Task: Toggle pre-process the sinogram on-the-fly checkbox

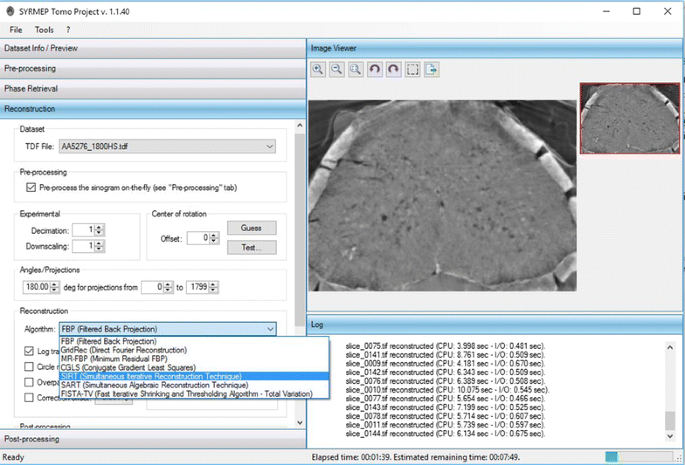Action: [x=30, y=187]
